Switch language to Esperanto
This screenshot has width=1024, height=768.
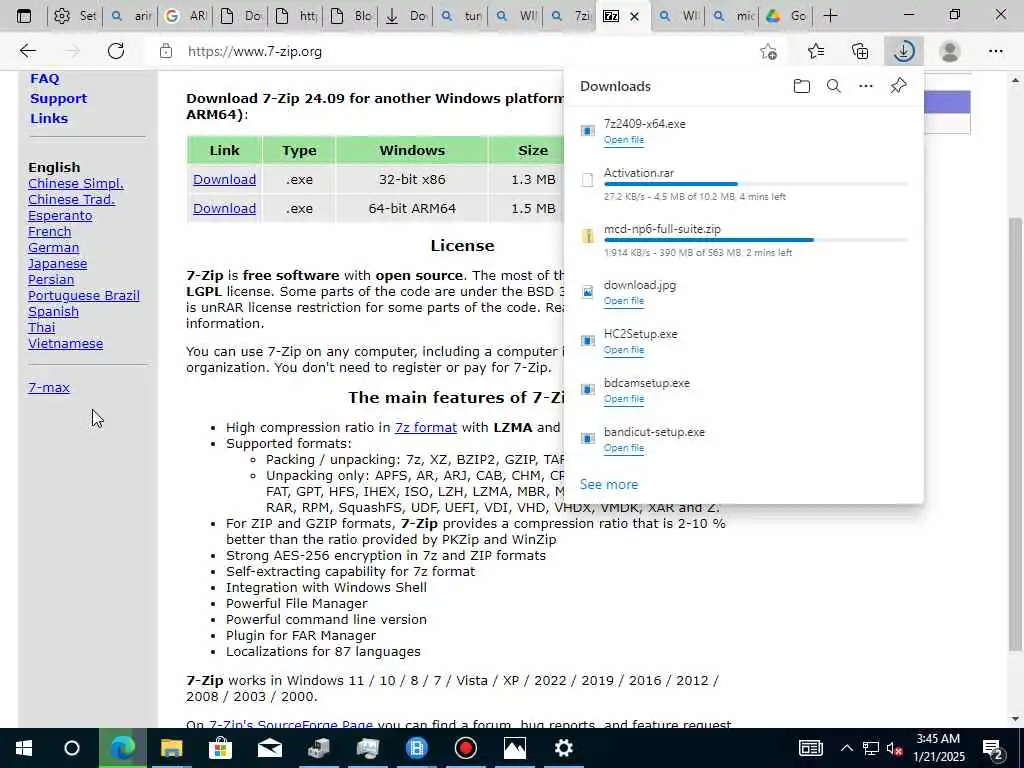tap(60, 216)
